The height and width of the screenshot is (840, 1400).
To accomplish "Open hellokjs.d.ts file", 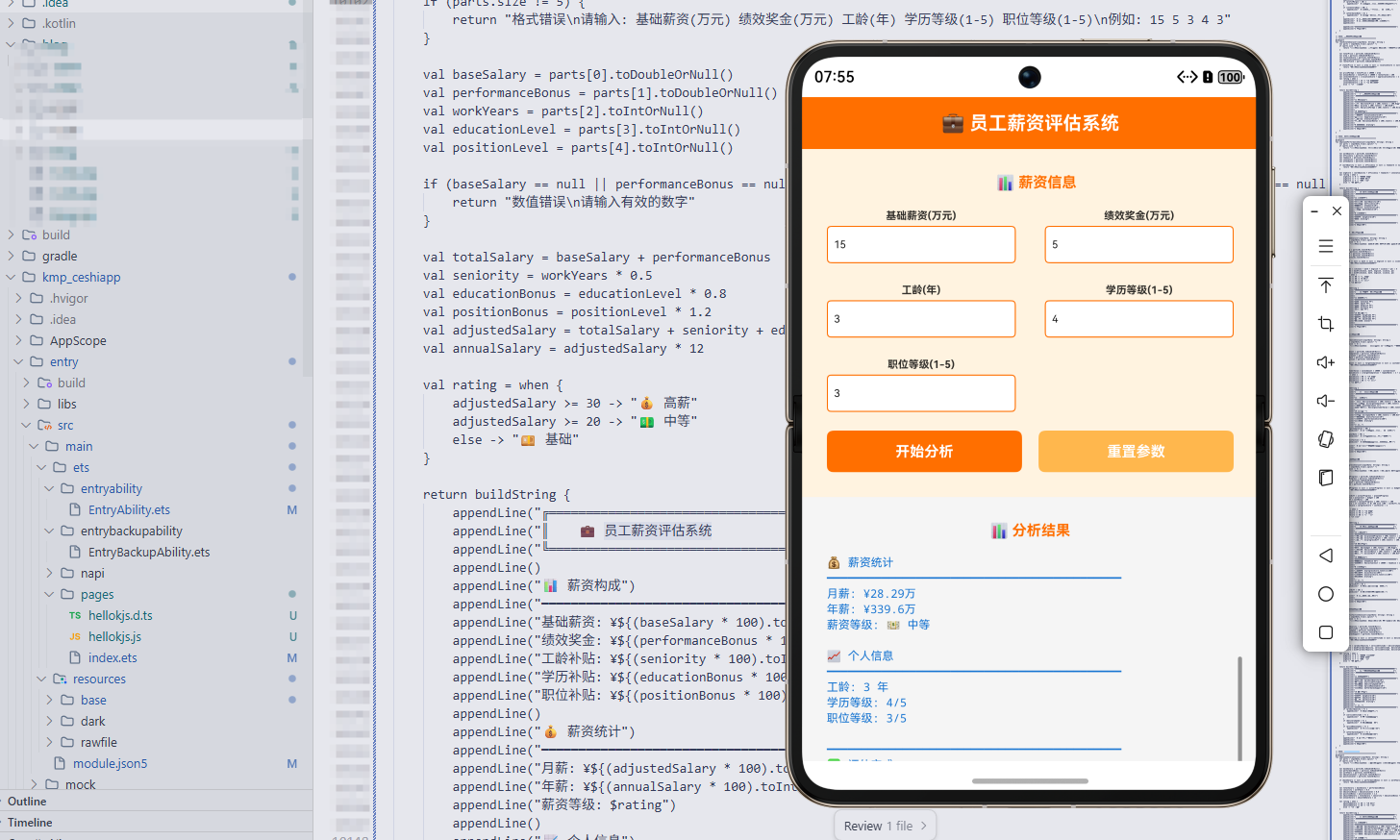I will (120, 615).
